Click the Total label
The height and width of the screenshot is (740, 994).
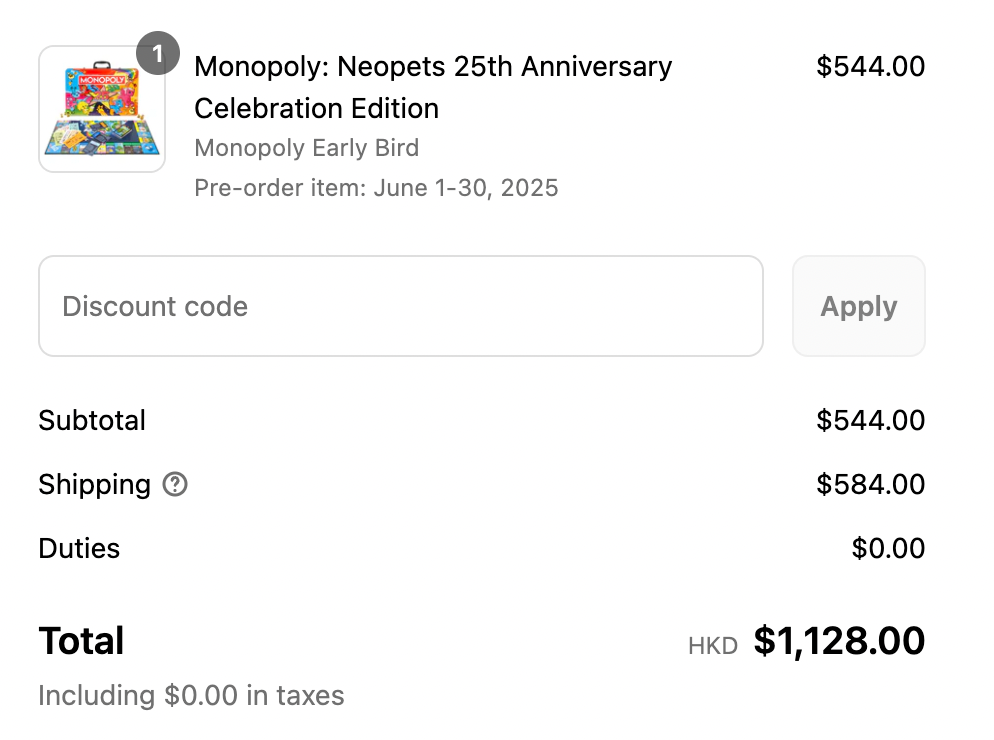pyautogui.click(x=81, y=641)
